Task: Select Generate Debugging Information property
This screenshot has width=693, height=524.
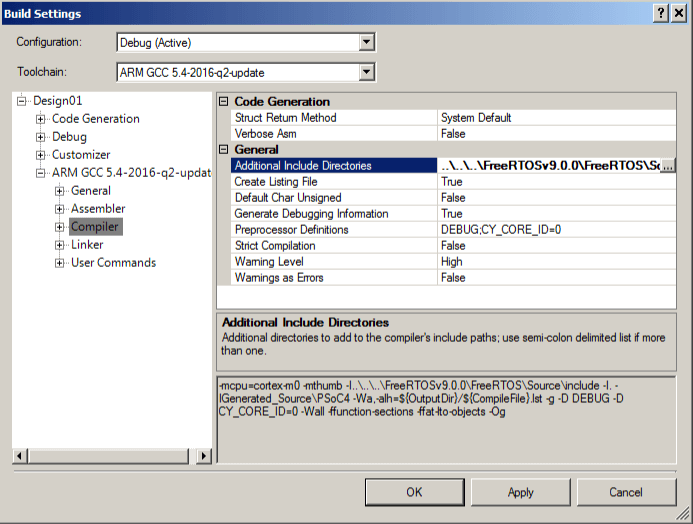Action: pos(334,214)
